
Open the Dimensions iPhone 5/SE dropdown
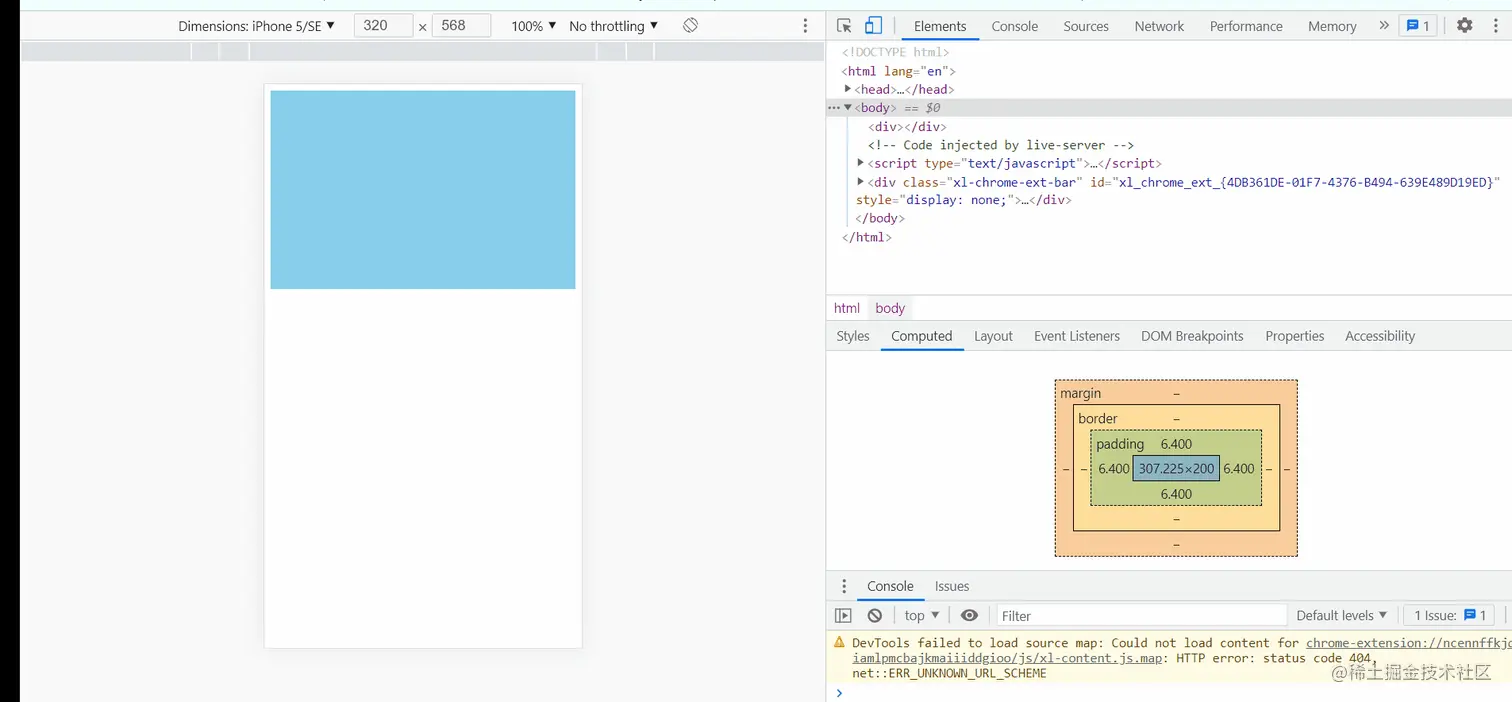coord(256,26)
